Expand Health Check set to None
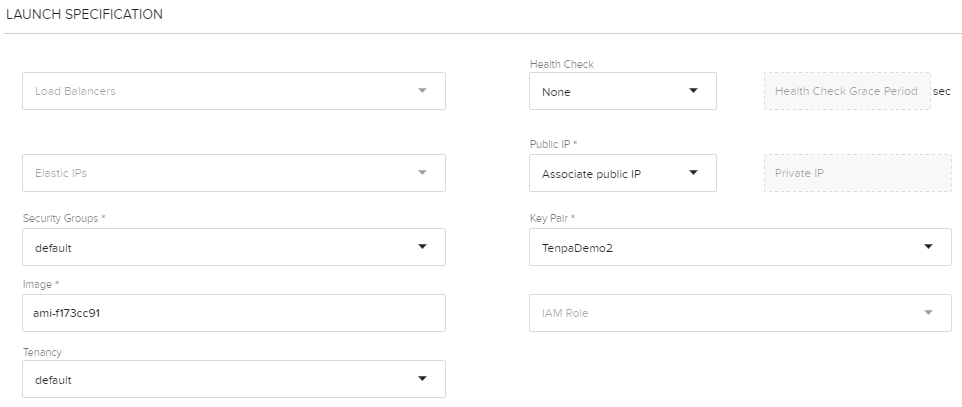962x407 pixels. [610, 91]
